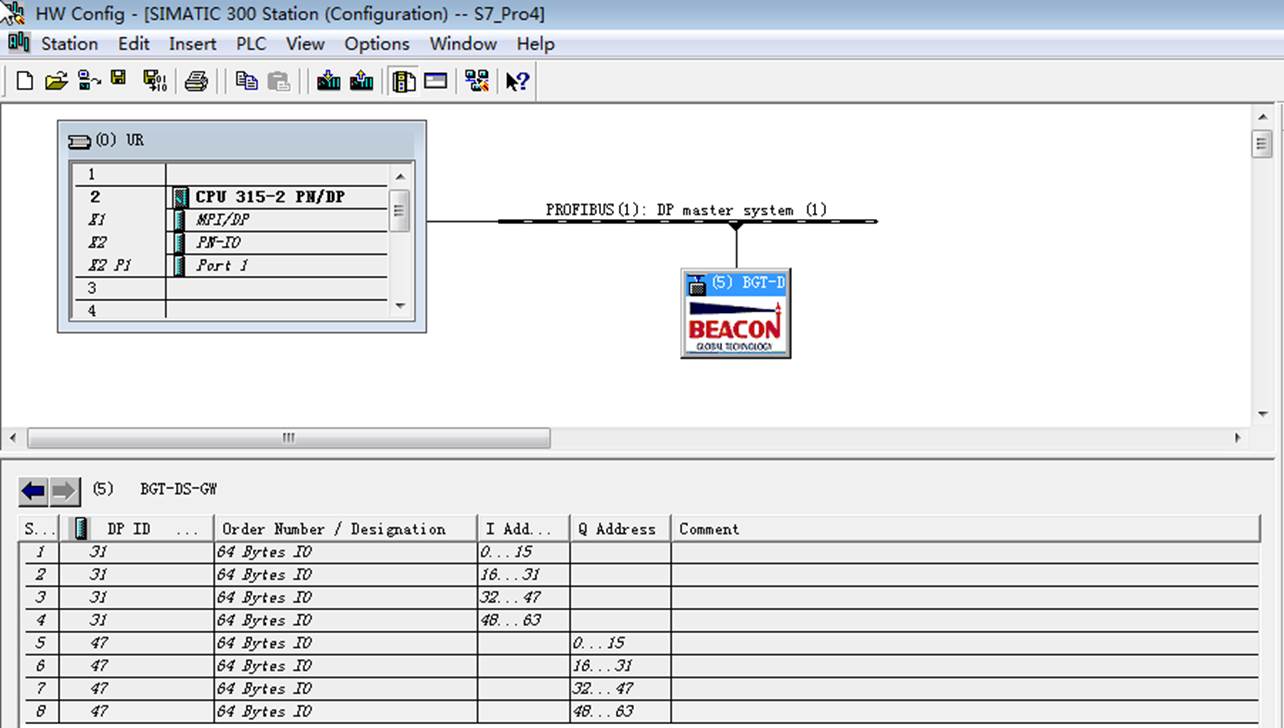This screenshot has width=1284, height=728.
Task: Select slot 5 row with Q address 0...15
Action: click(640, 643)
